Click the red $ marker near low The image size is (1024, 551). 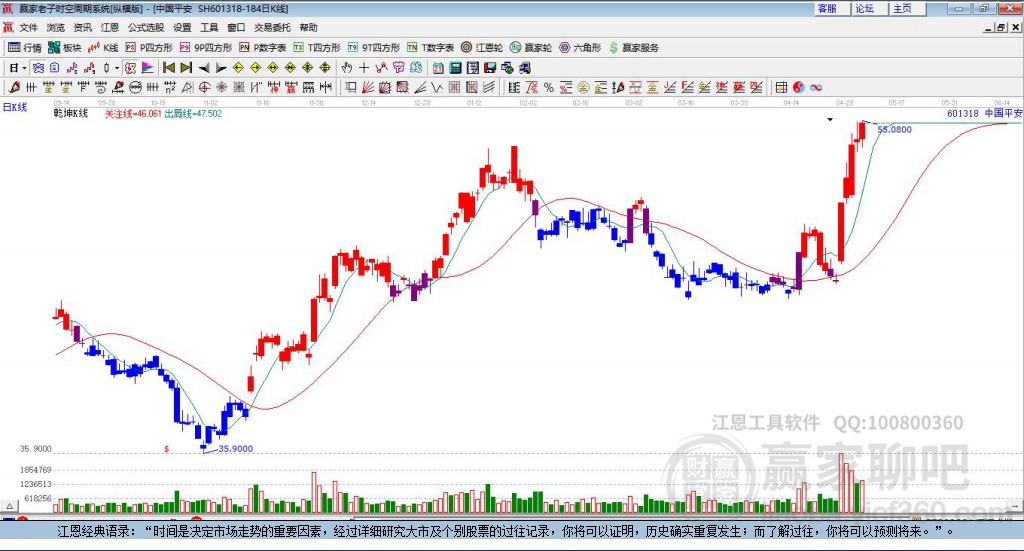167,449
